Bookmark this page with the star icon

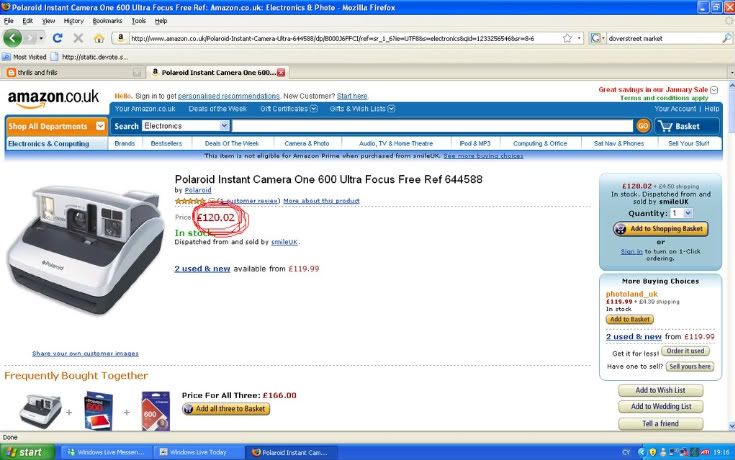coord(567,38)
